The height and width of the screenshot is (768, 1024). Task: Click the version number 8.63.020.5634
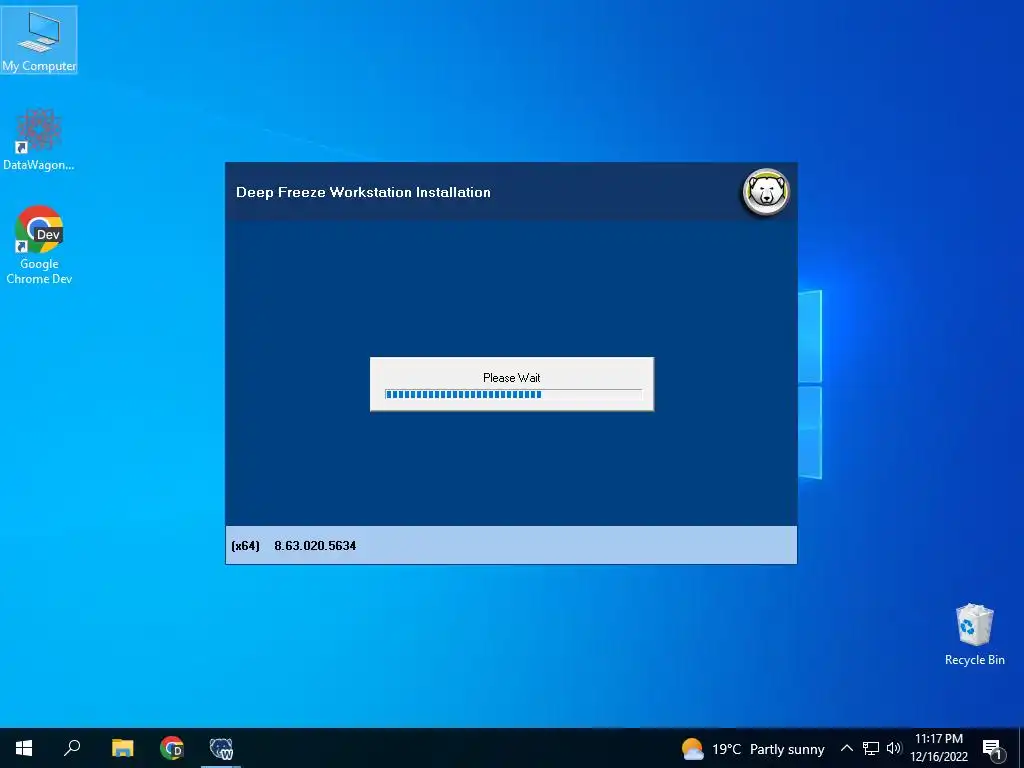(315, 546)
